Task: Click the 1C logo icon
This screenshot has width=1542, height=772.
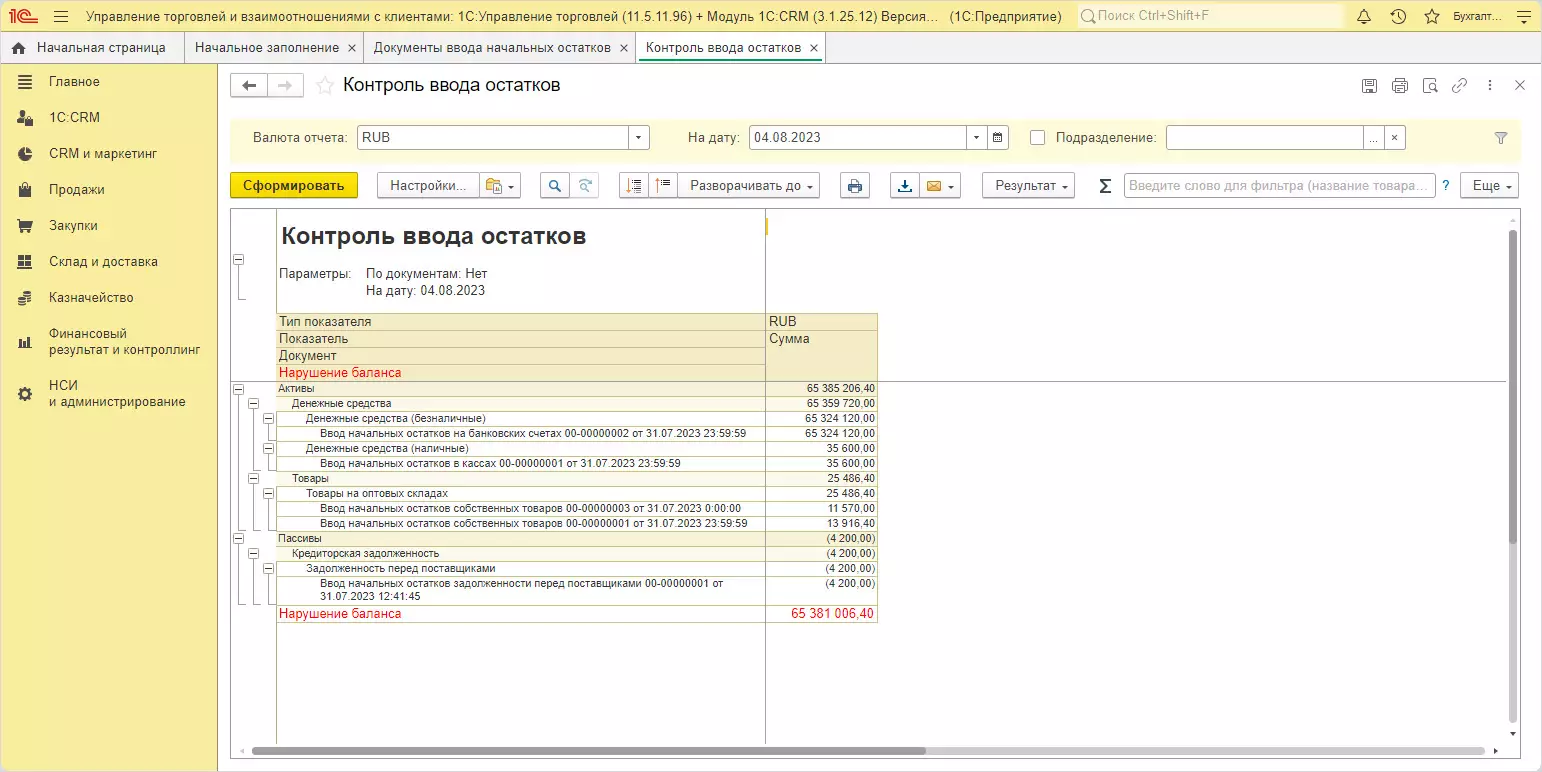Action: click(x=22, y=17)
